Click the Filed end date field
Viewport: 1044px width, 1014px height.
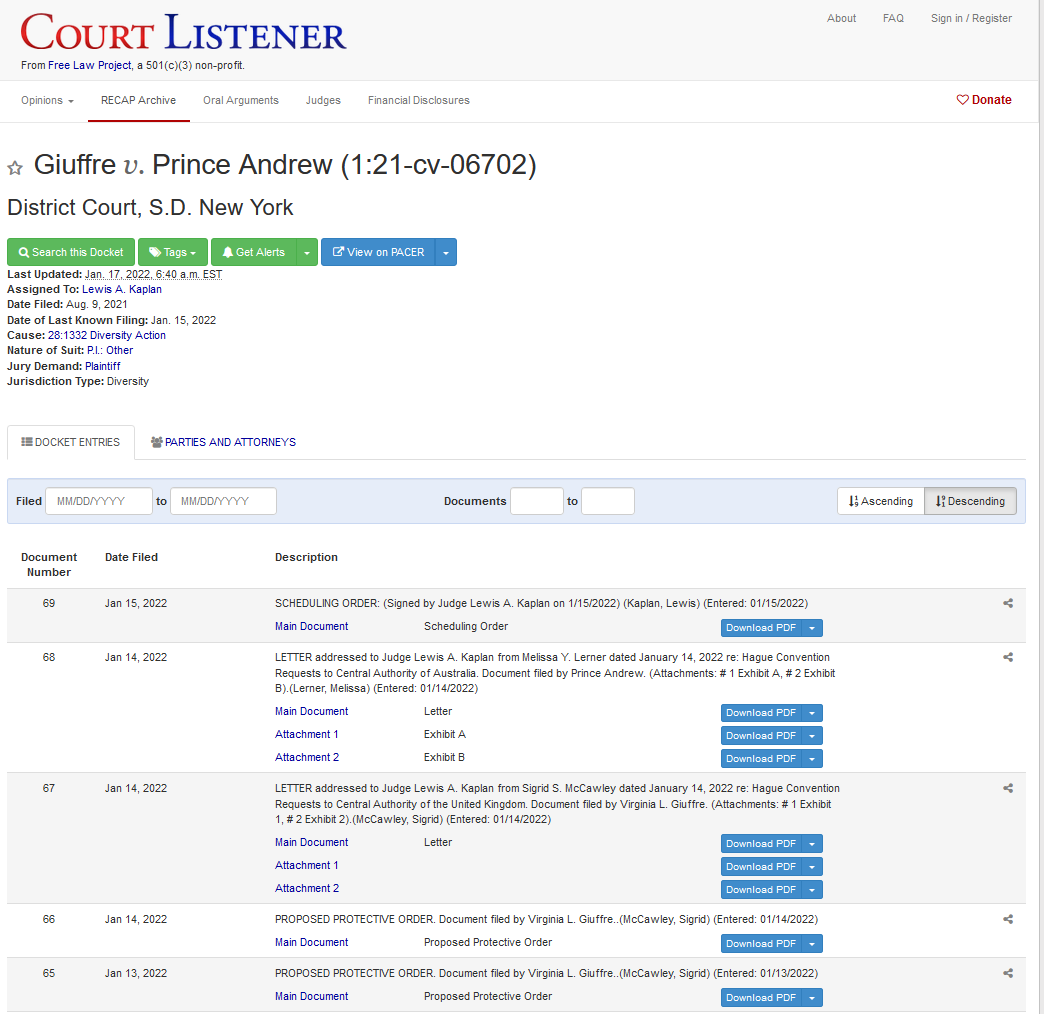223,501
